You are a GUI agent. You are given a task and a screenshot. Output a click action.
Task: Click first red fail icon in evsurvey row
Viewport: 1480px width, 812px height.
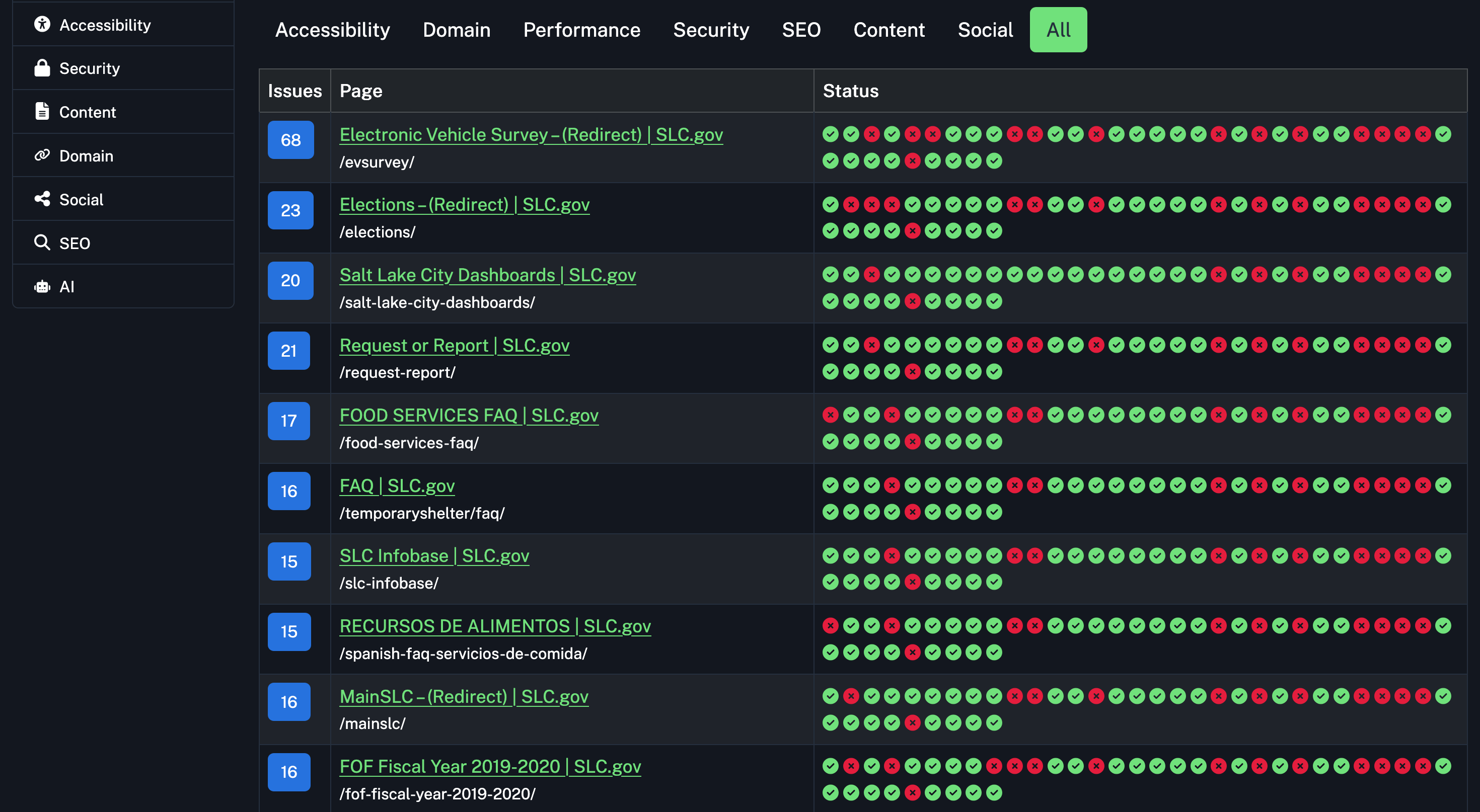click(871, 134)
